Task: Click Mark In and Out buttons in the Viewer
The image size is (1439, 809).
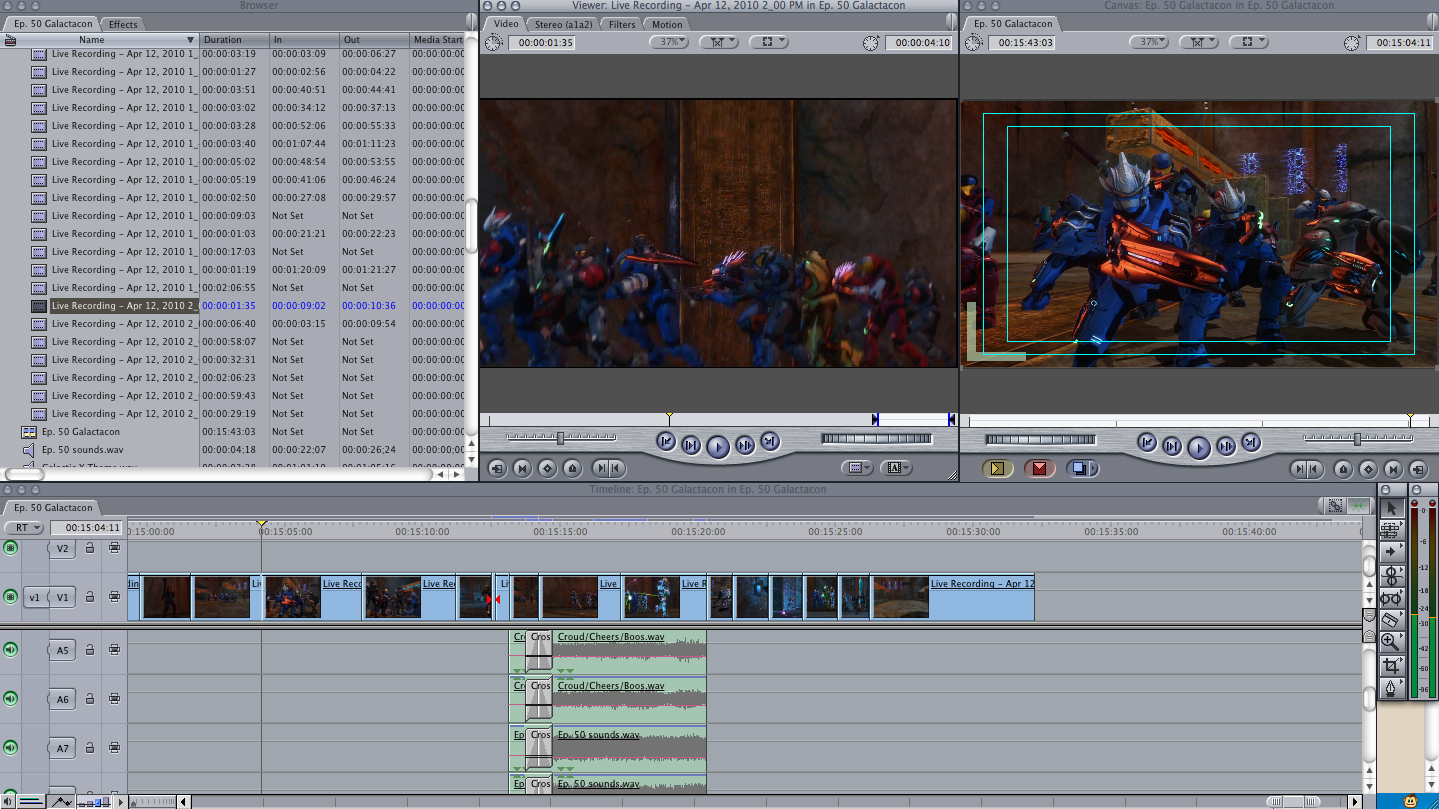Action: coord(608,467)
